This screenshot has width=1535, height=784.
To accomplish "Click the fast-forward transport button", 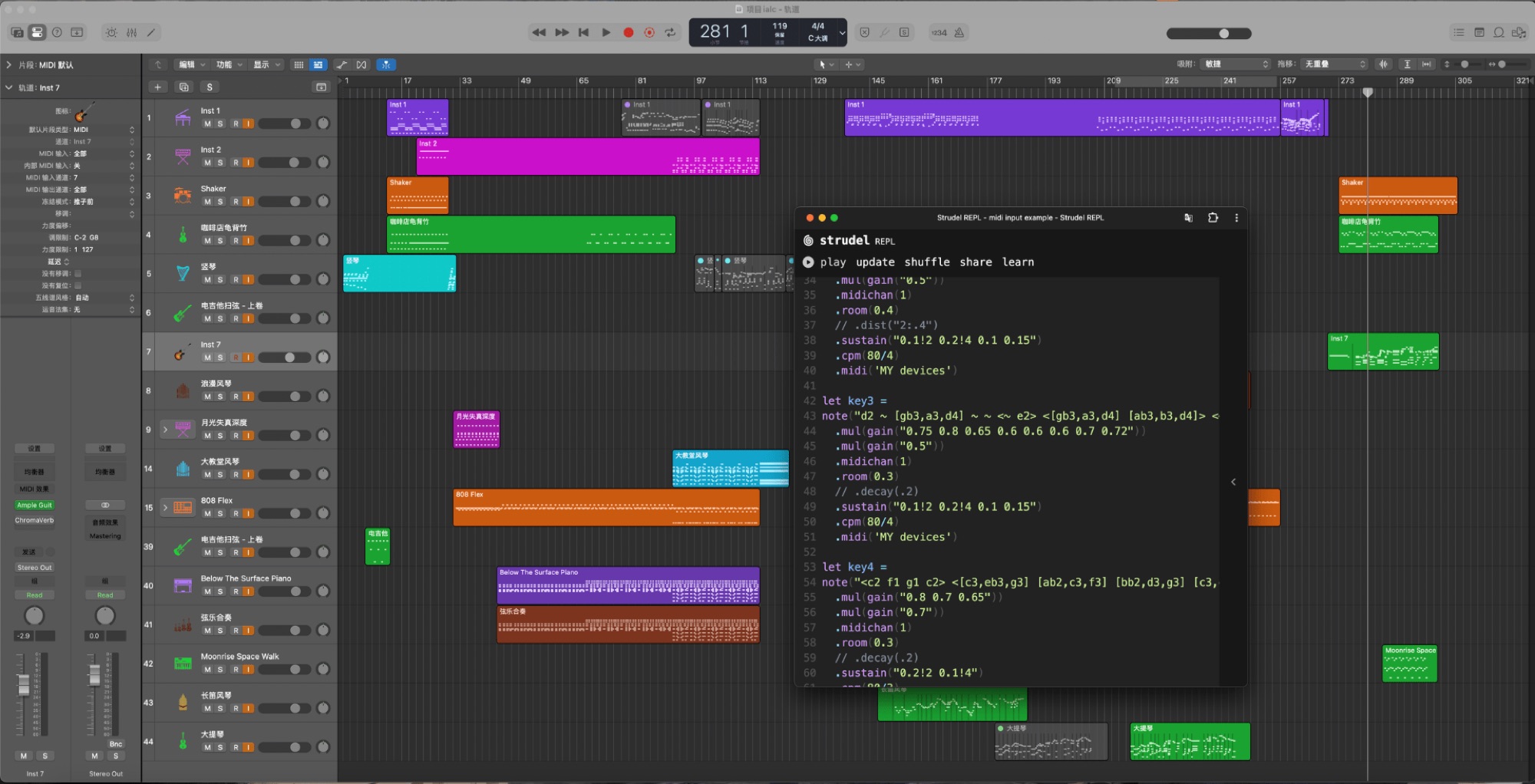I will pos(562,32).
